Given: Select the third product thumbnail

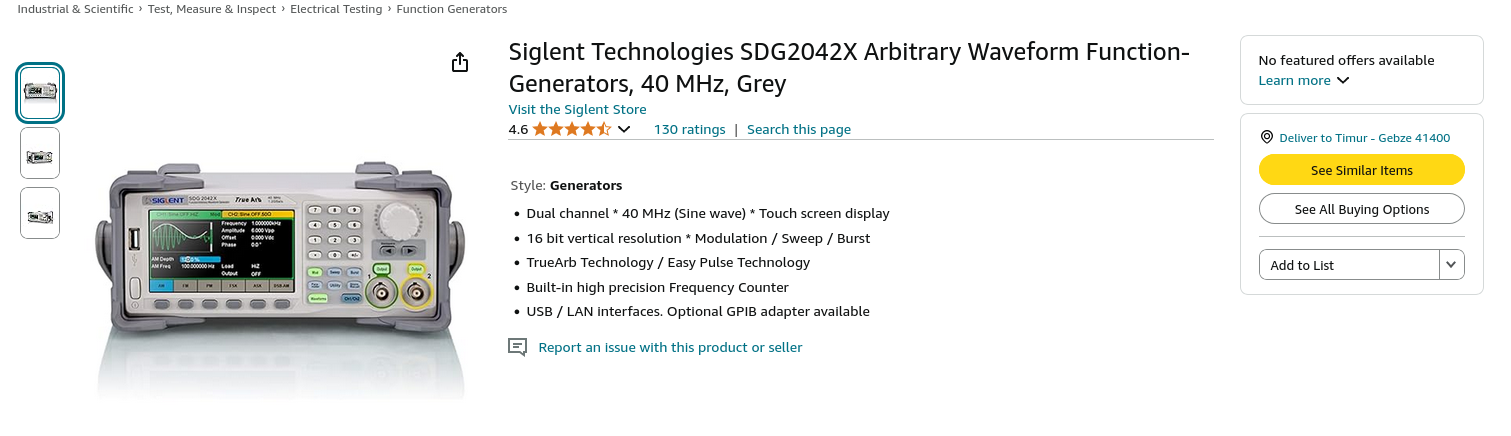Looking at the screenshot, I should click(x=40, y=214).
